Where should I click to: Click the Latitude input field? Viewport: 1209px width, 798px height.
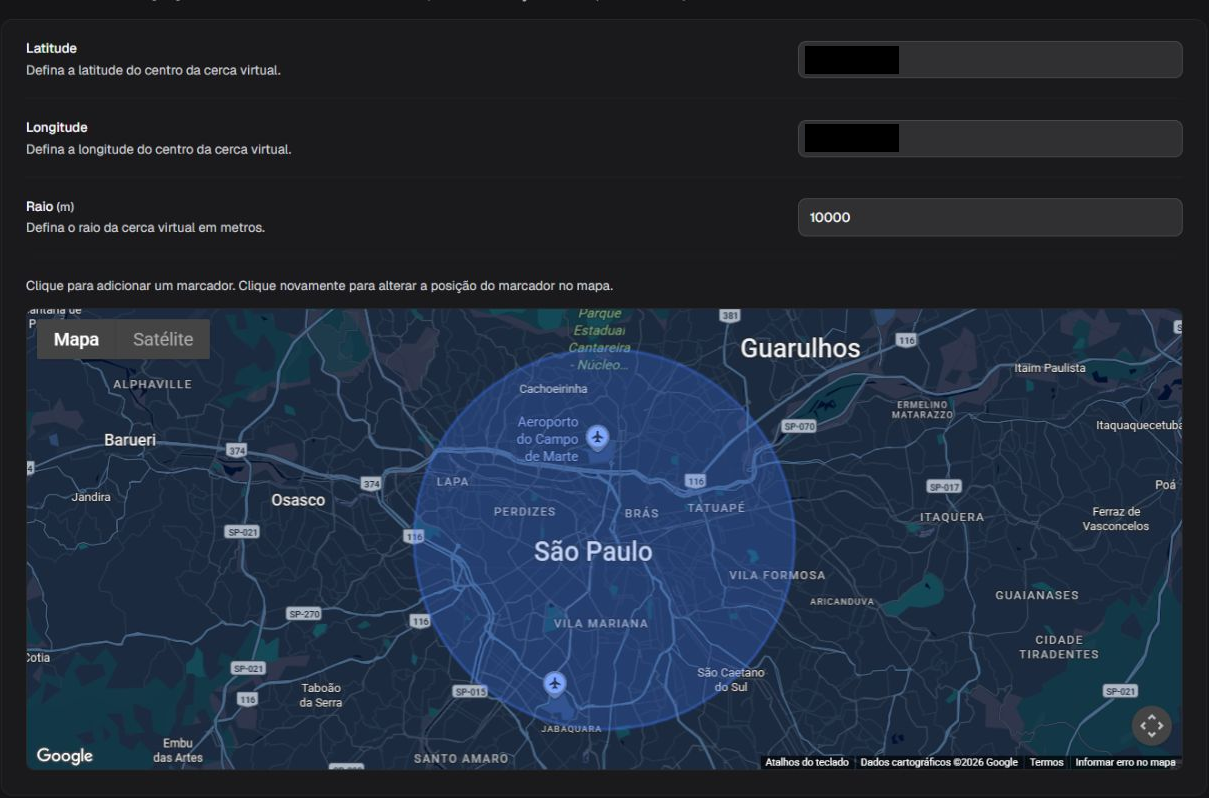pos(990,60)
